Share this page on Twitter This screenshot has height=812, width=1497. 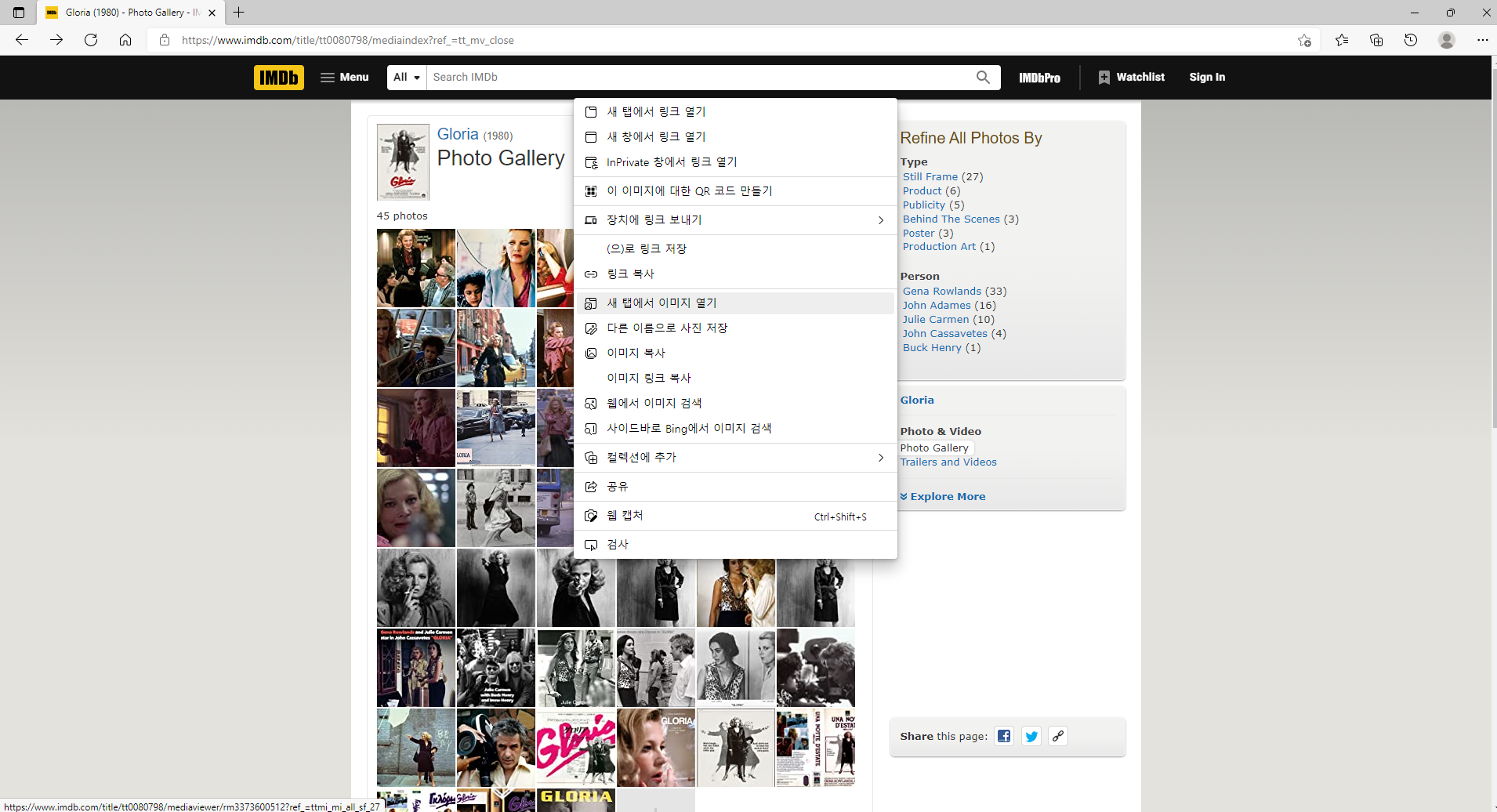(1031, 736)
